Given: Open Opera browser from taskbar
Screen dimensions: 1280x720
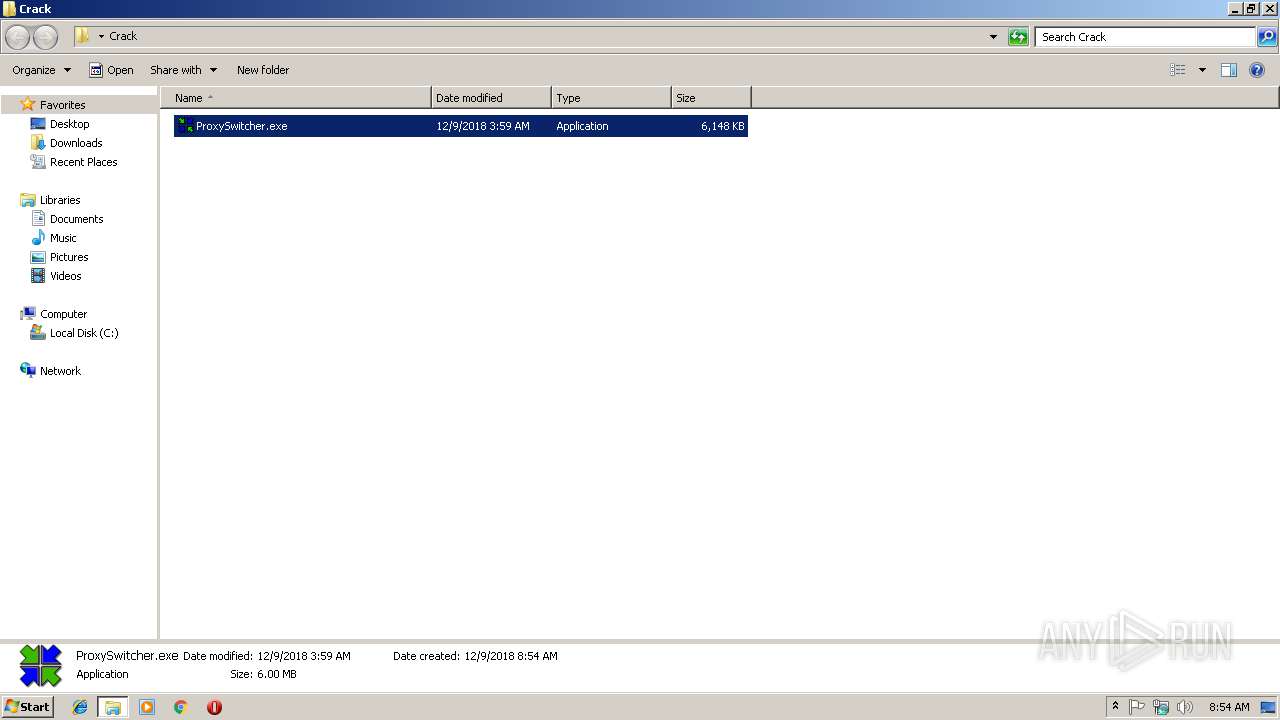Looking at the screenshot, I should click(214, 707).
